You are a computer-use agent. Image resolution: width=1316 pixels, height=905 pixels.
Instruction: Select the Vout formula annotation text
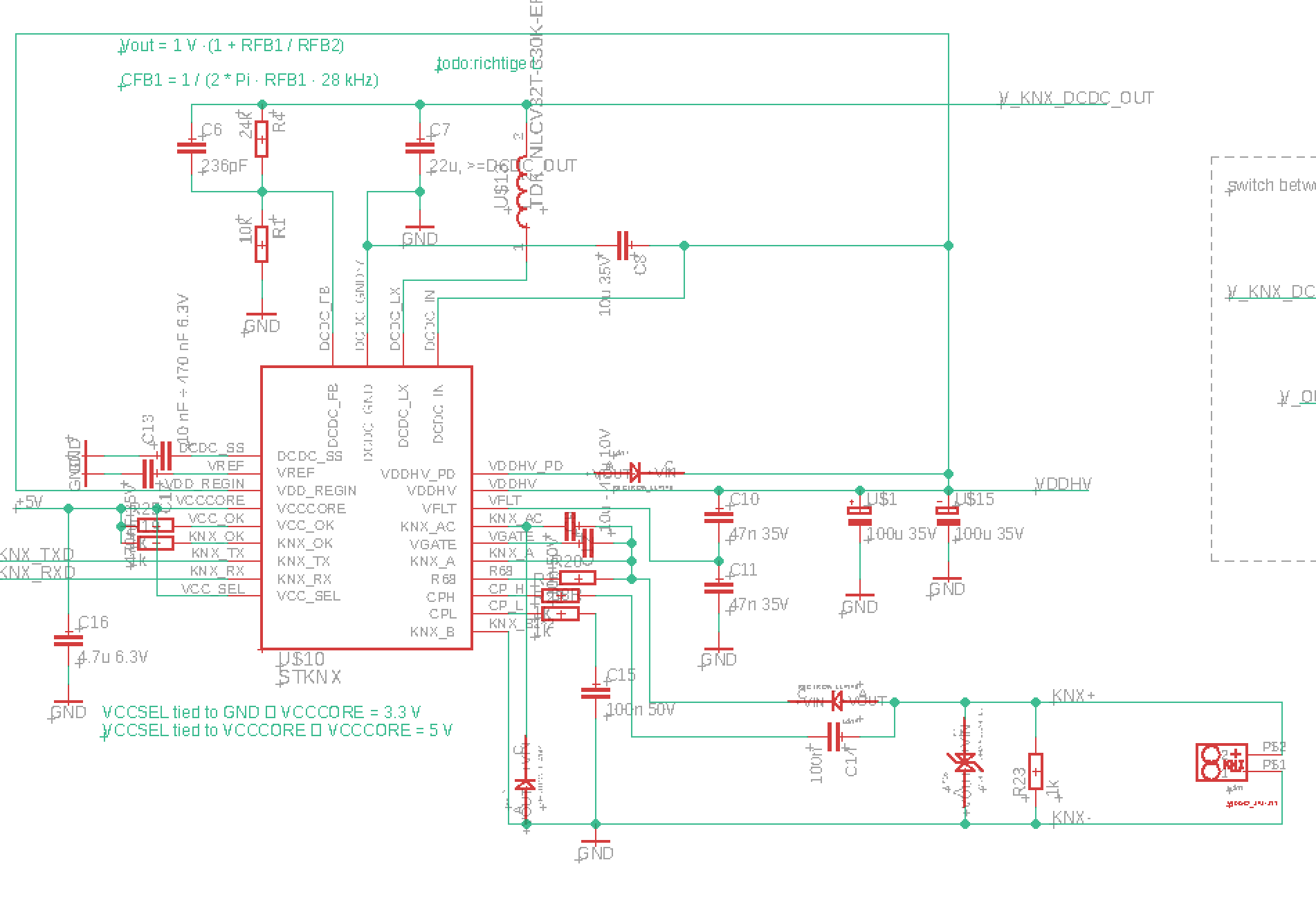pyautogui.click(x=232, y=46)
